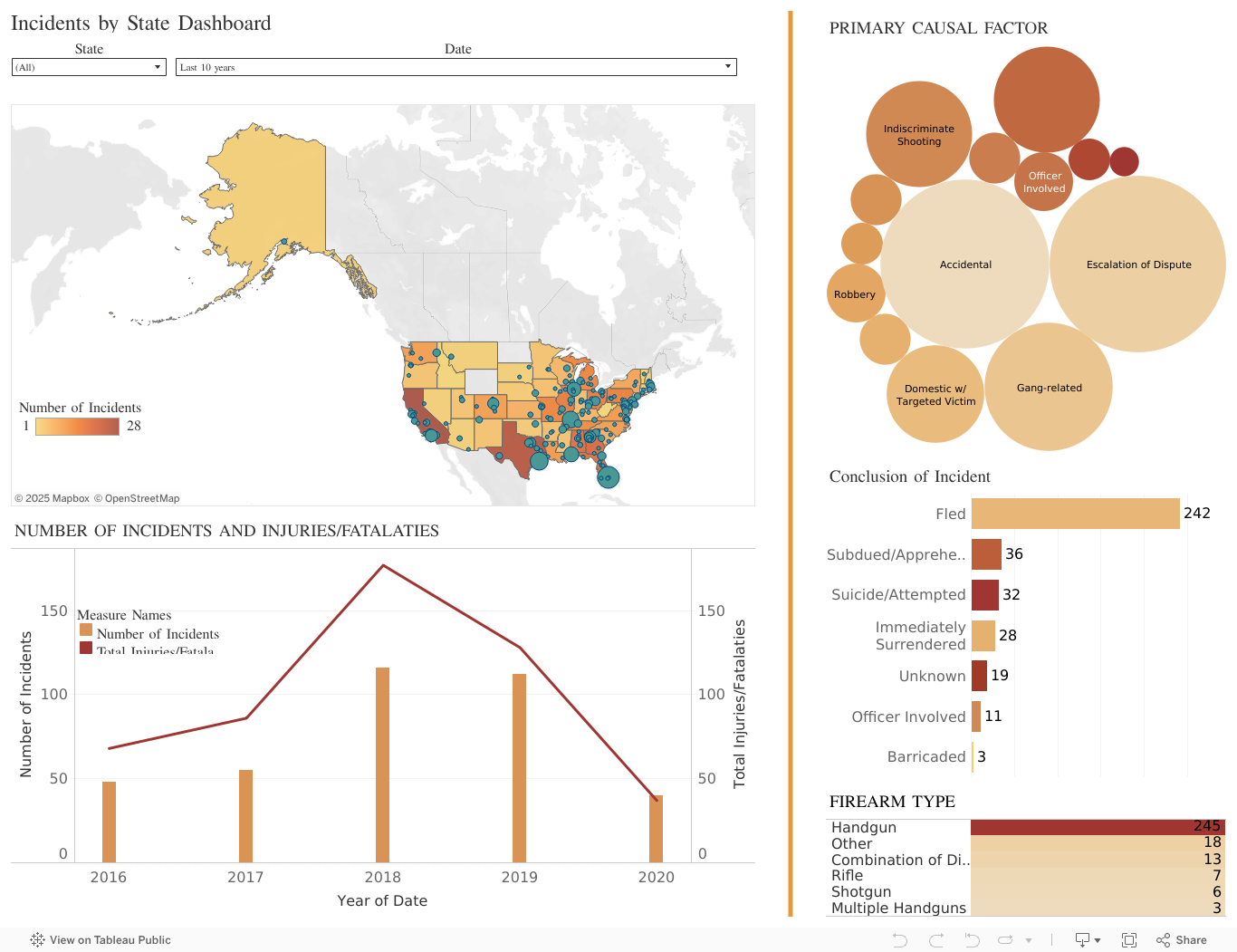Click the 2025 Mapbox attribution link
Image resolution: width=1237 pixels, height=952 pixels.
click(52, 498)
